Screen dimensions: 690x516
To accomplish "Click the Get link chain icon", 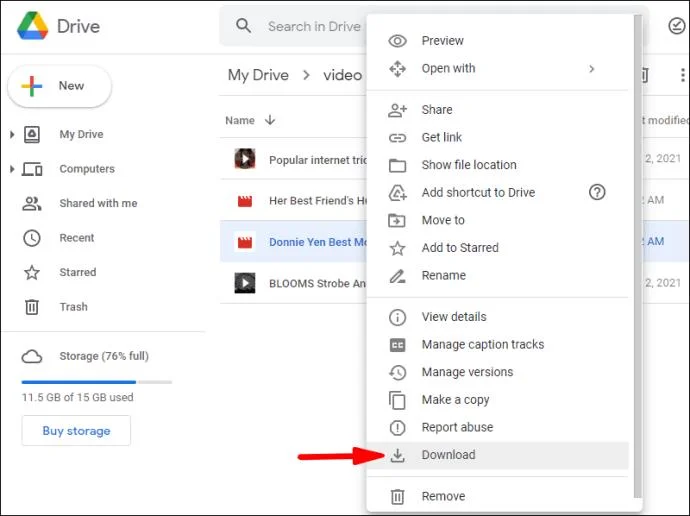I will point(397,138).
